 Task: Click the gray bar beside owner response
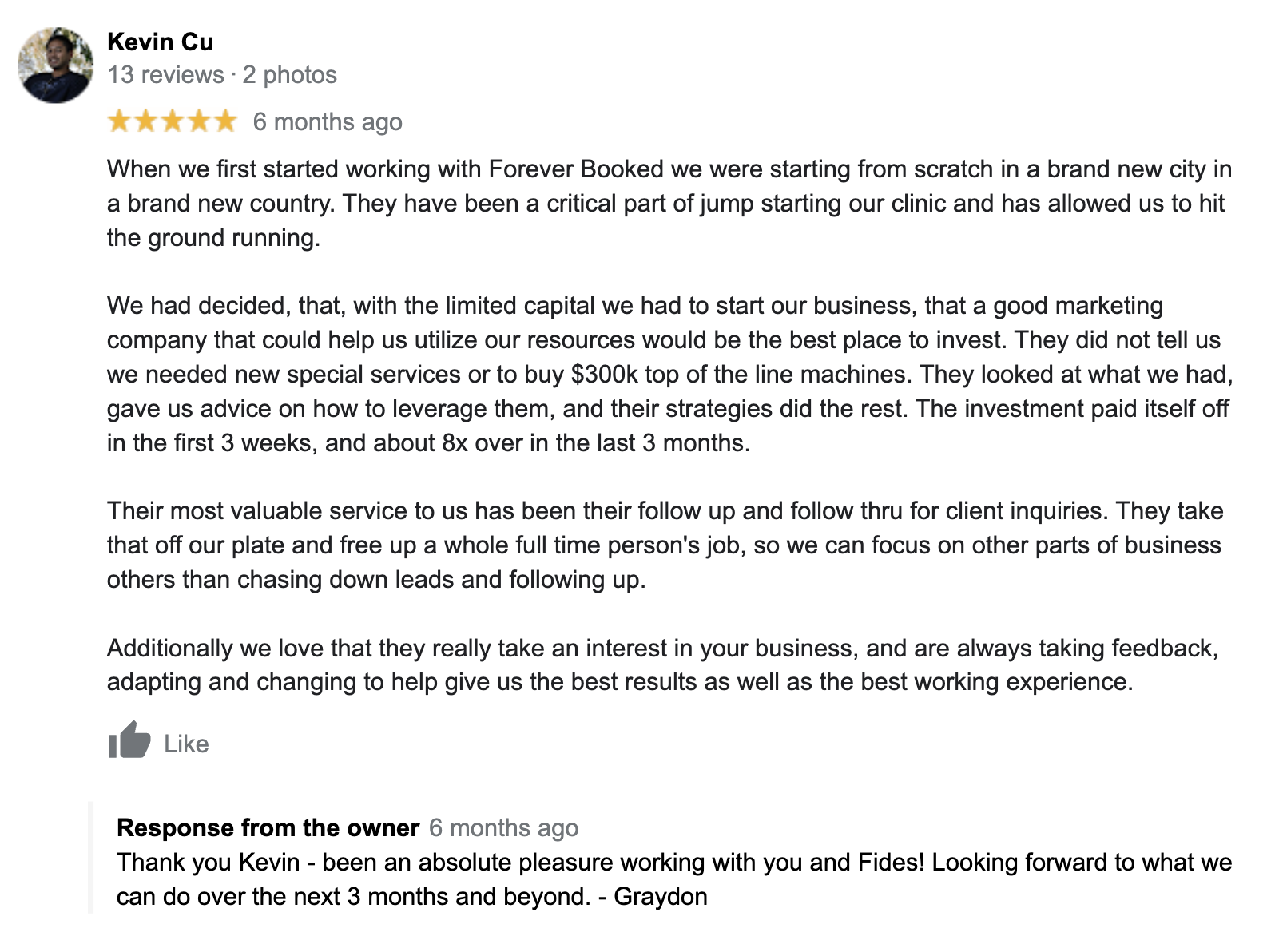click(x=91, y=858)
